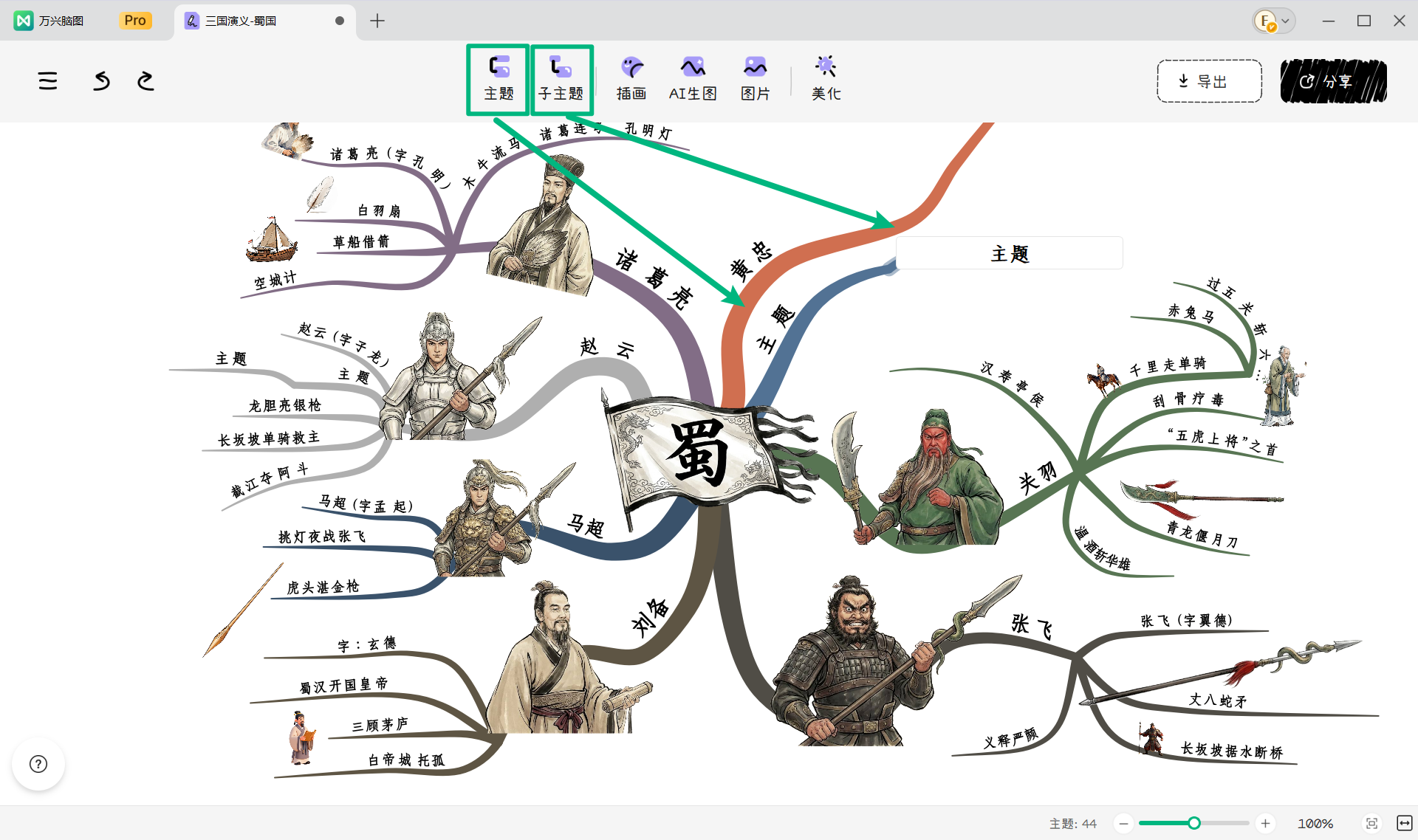Screen dimensions: 1418x840
Task: Select the 马超 branch label
Action: [x=586, y=526]
